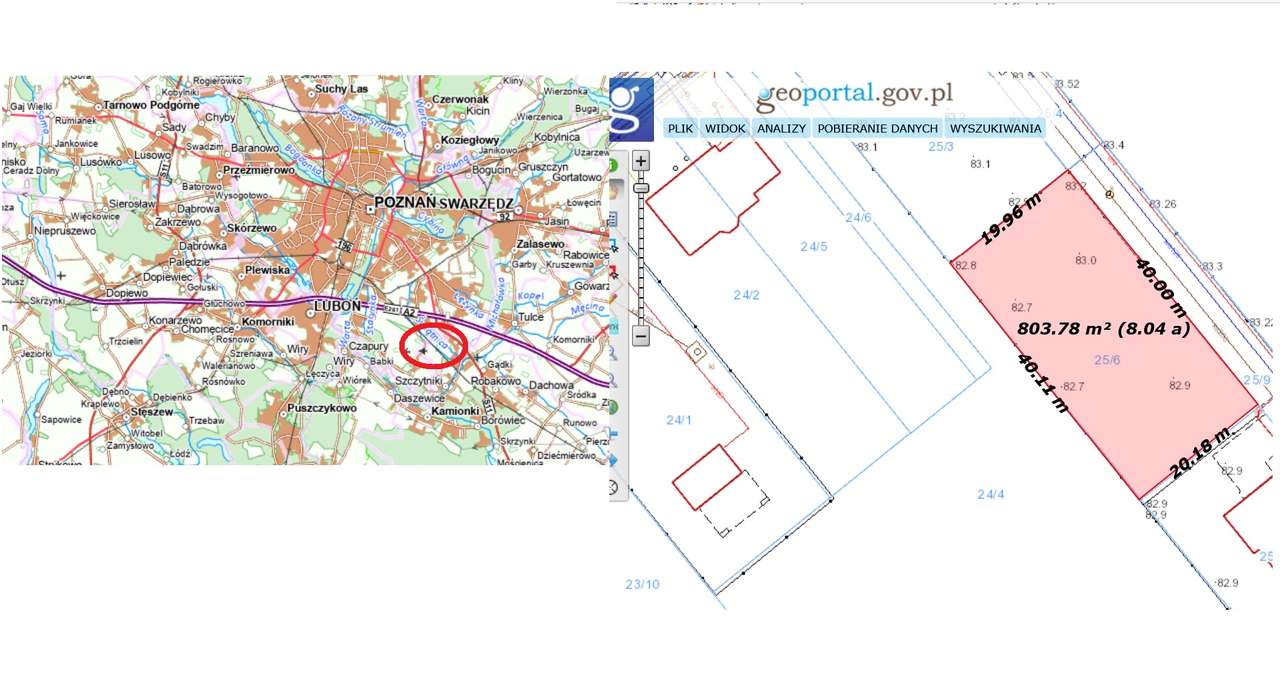This screenshot has width=1280, height=675.
Task: Click parcel label 25/9
Action: coord(1257,379)
